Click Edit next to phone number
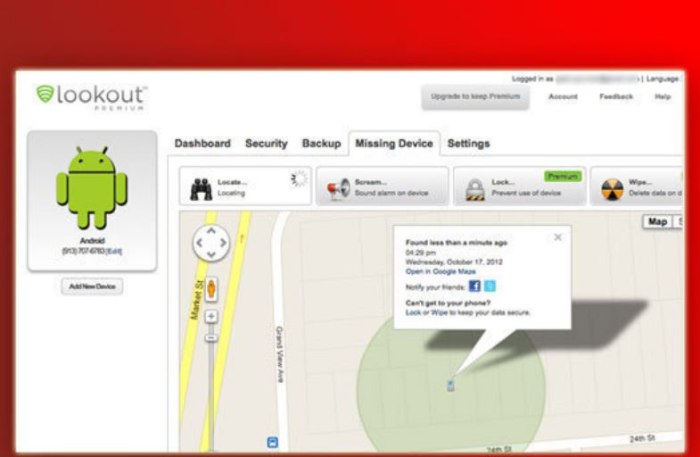The height and width of the screenshot is (457, 700). pyautogui.click(x=114, y=251)
